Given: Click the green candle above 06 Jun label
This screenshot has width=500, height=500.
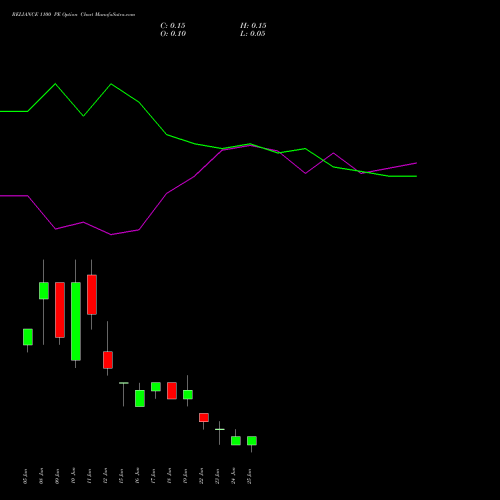Looking at the screenshot, I should (x=44, y=291).
